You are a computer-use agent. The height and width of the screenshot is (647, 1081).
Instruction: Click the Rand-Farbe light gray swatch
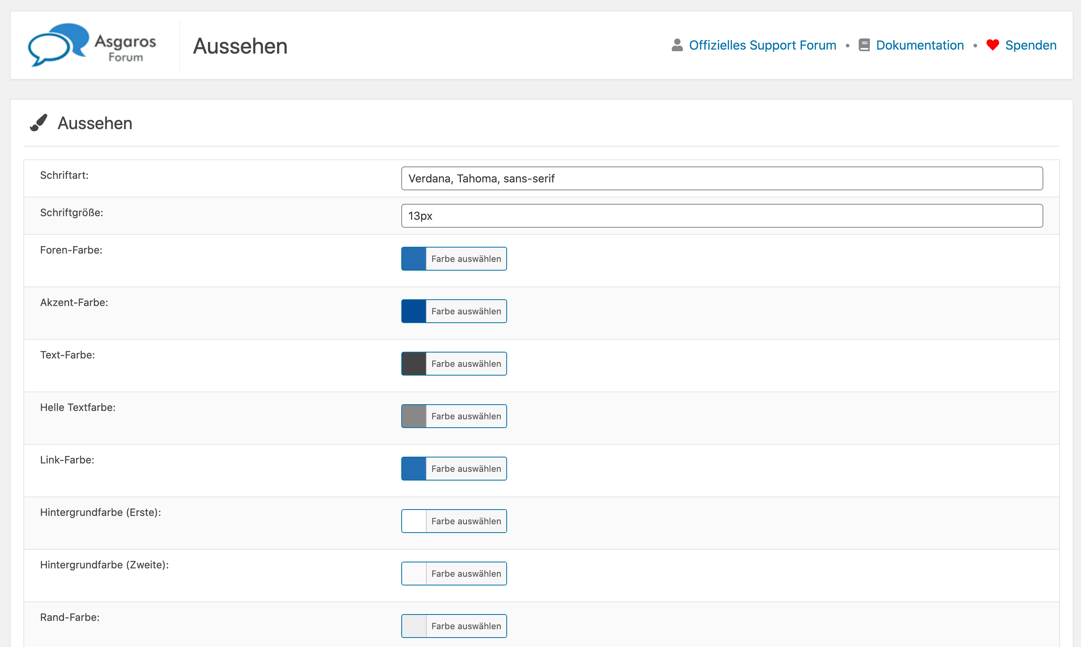point(414,626)
